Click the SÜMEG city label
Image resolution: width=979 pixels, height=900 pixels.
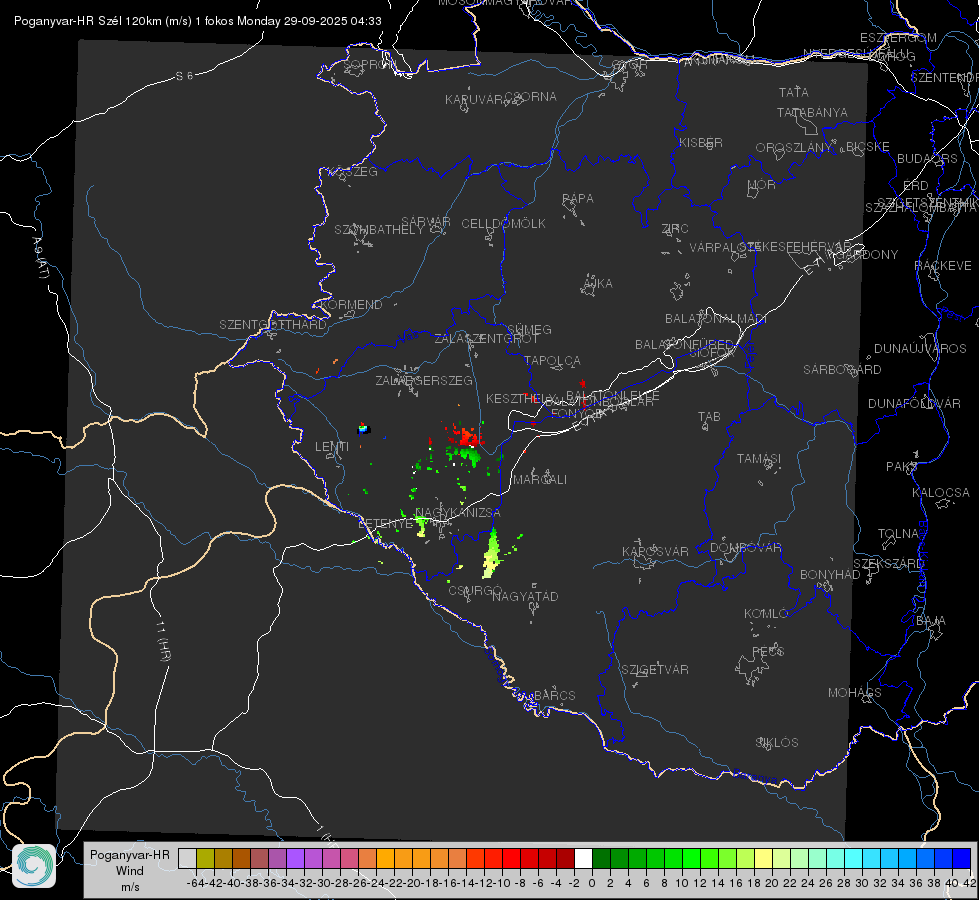tap(529, 329)
